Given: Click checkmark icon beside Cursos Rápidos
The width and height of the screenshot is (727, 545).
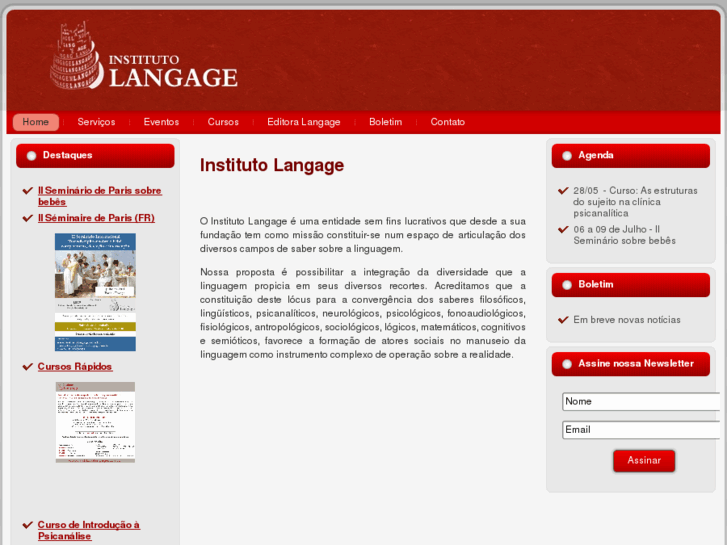Looking at the screenshot, I should pos(28,366).
